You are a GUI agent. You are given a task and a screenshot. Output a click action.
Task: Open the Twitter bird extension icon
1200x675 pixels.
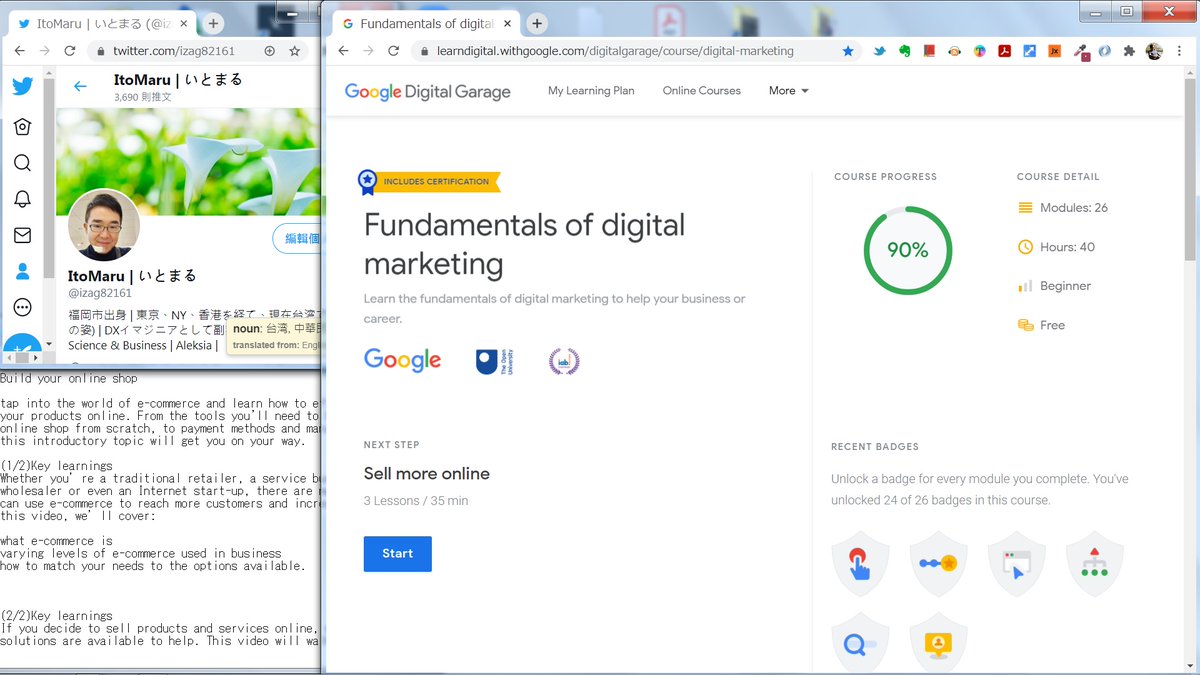[880, 51]
